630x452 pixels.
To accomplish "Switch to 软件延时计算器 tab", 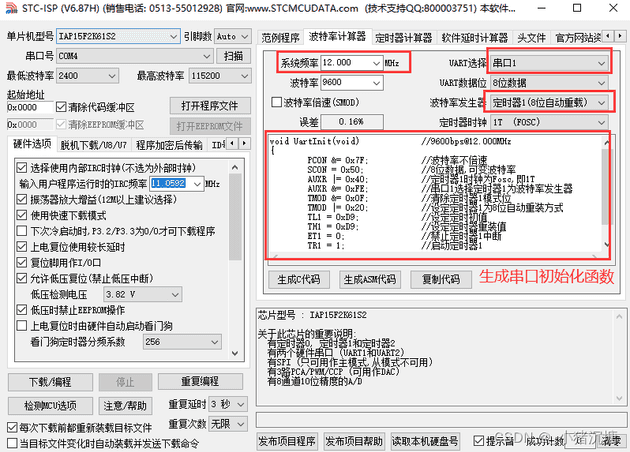I will click(x=475, y=38).
